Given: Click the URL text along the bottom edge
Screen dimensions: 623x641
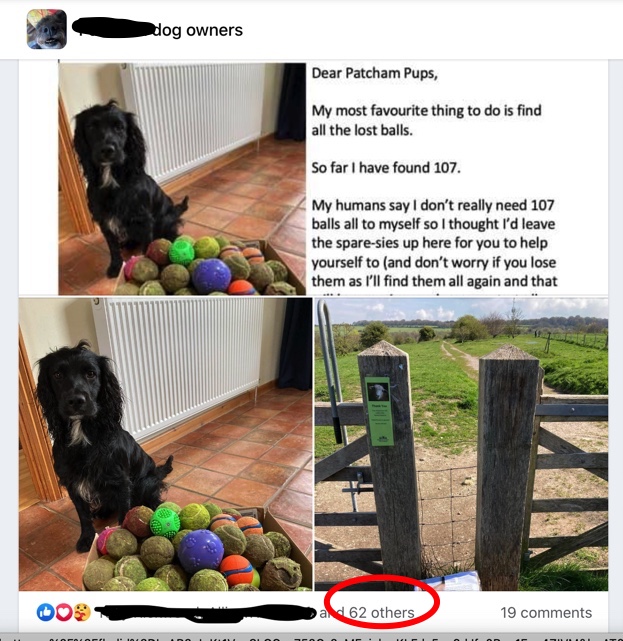Looking at the screenshot, I should [312, 637].
